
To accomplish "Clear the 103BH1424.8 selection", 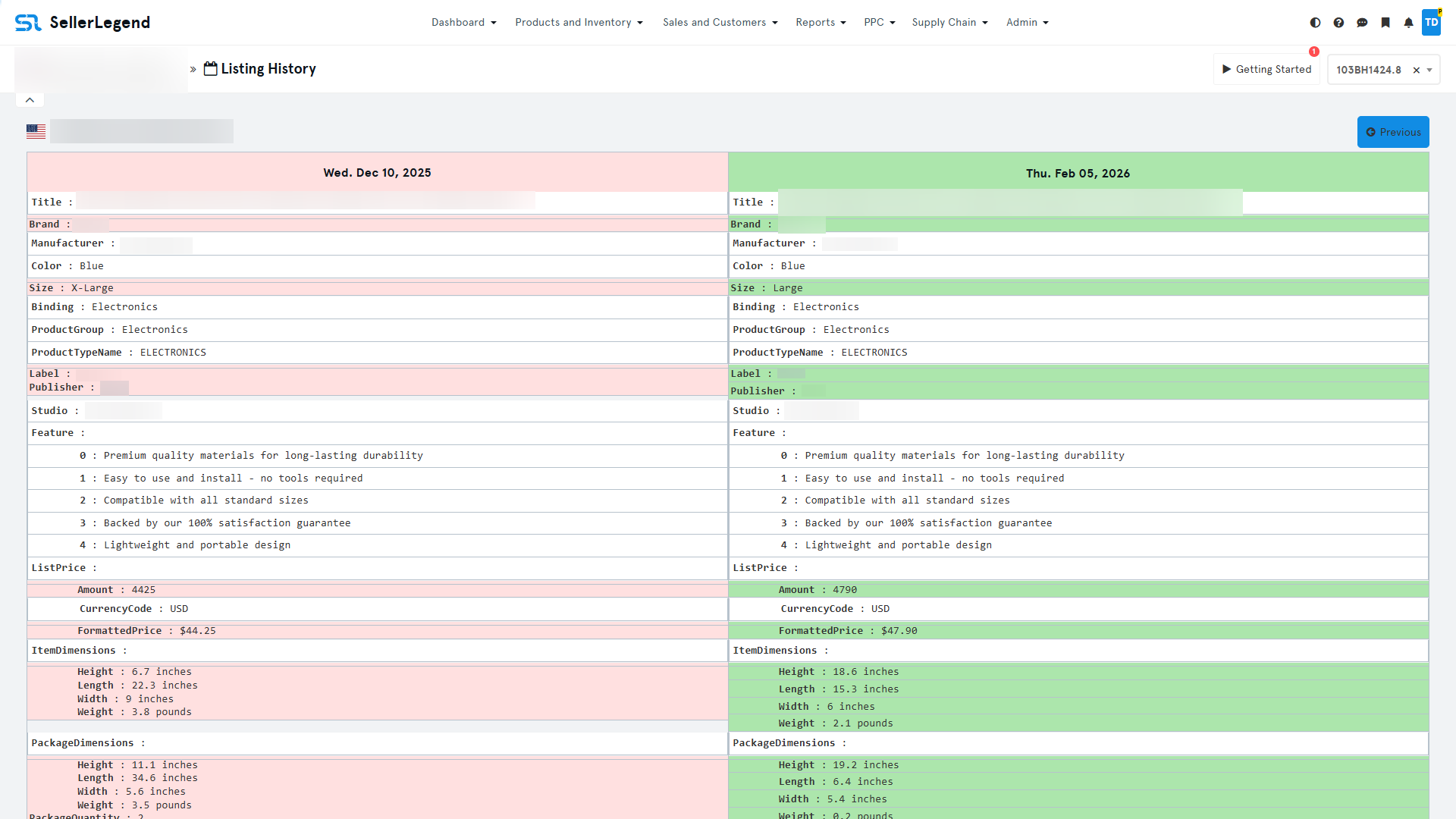I will tap(1416, 70).
